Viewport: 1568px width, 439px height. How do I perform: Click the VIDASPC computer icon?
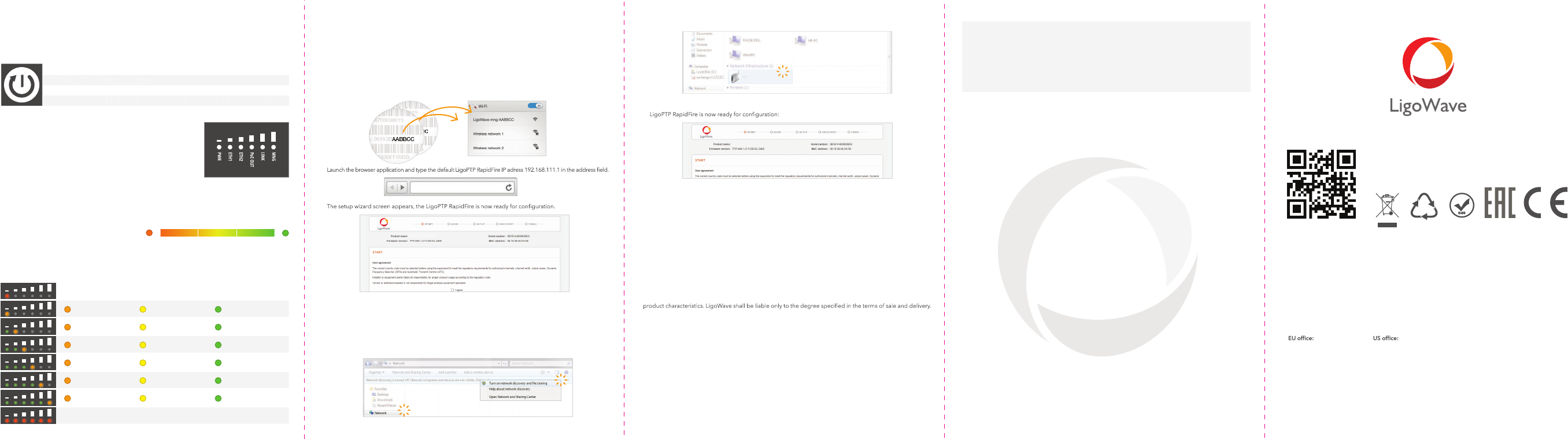click(735, 55)
